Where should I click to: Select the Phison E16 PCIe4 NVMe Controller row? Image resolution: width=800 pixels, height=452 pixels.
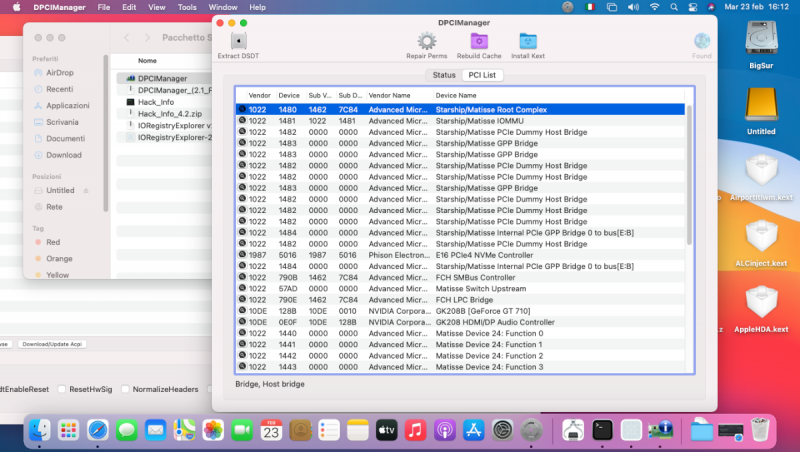(x=460, y=255)
